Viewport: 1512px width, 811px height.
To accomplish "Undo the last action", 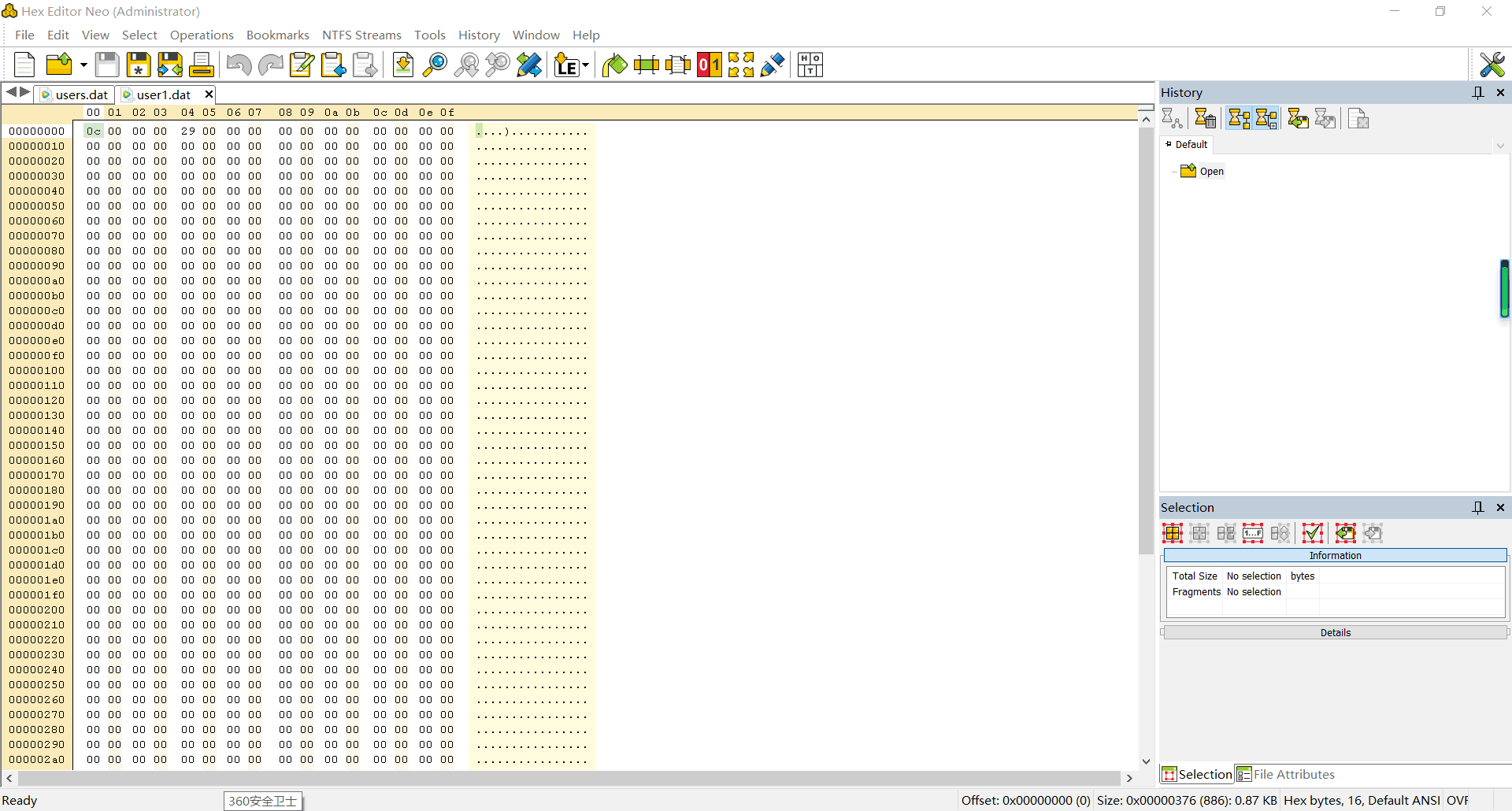I will (239, 65).
